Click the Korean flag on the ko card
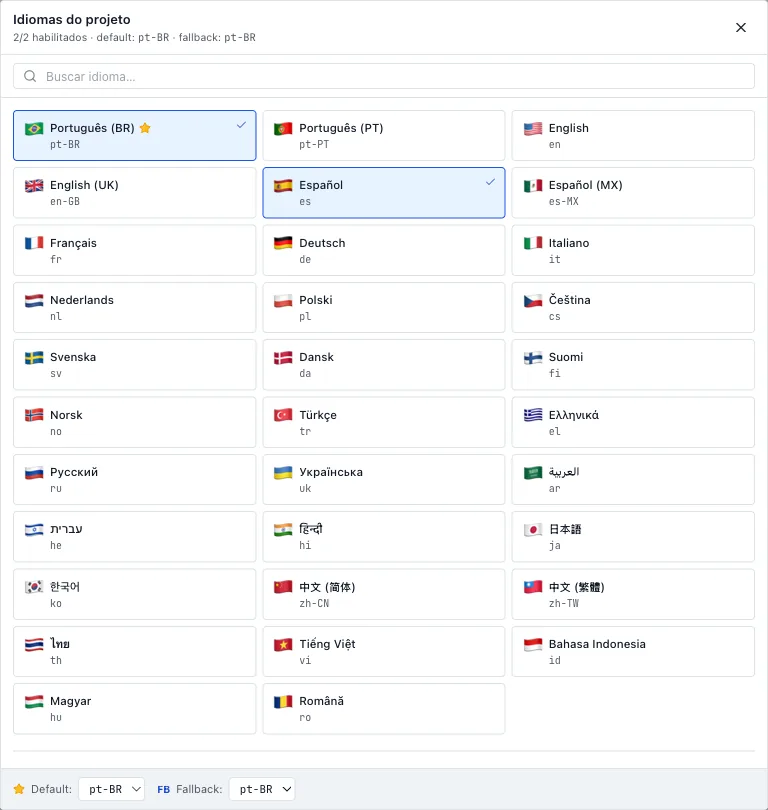This screenshot has height=810, width=768. (x=34, y=587)
